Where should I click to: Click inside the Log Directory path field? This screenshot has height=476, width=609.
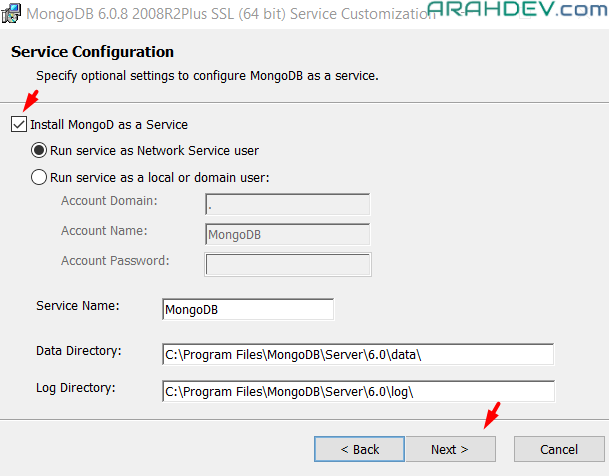click(x=357, y=392)
